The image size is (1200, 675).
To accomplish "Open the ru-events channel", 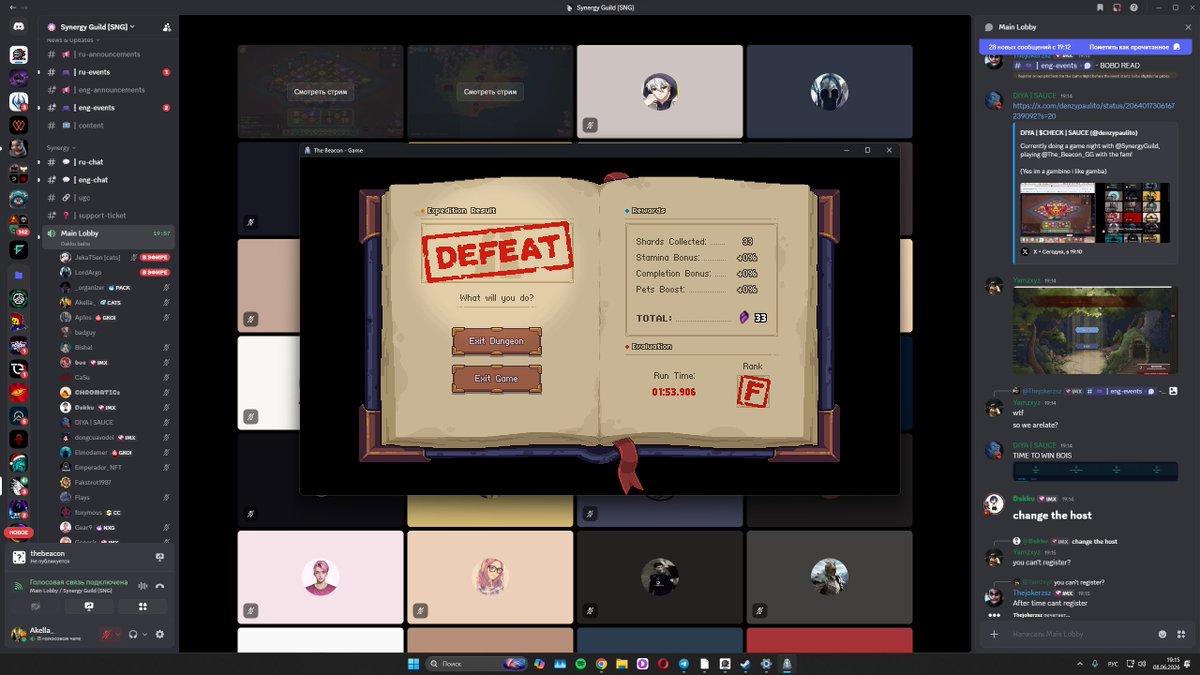I will [x=108, y=72].
